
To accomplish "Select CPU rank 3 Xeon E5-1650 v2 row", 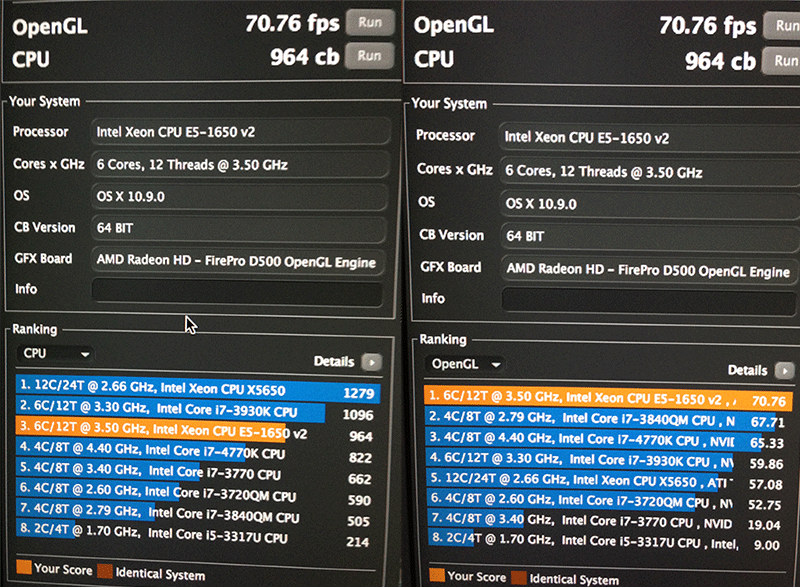I will tap(198, 431).
